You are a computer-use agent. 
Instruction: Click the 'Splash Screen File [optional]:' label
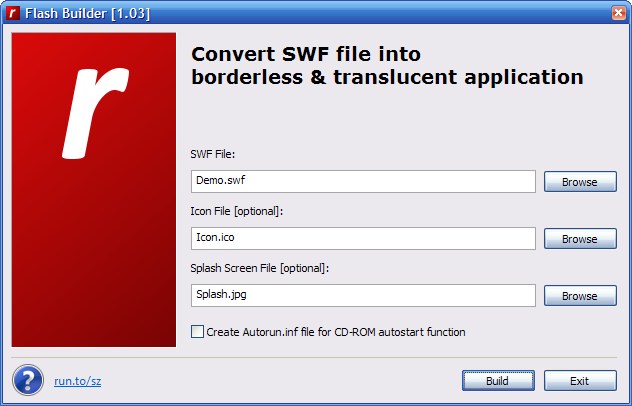[x=260, y=268]
